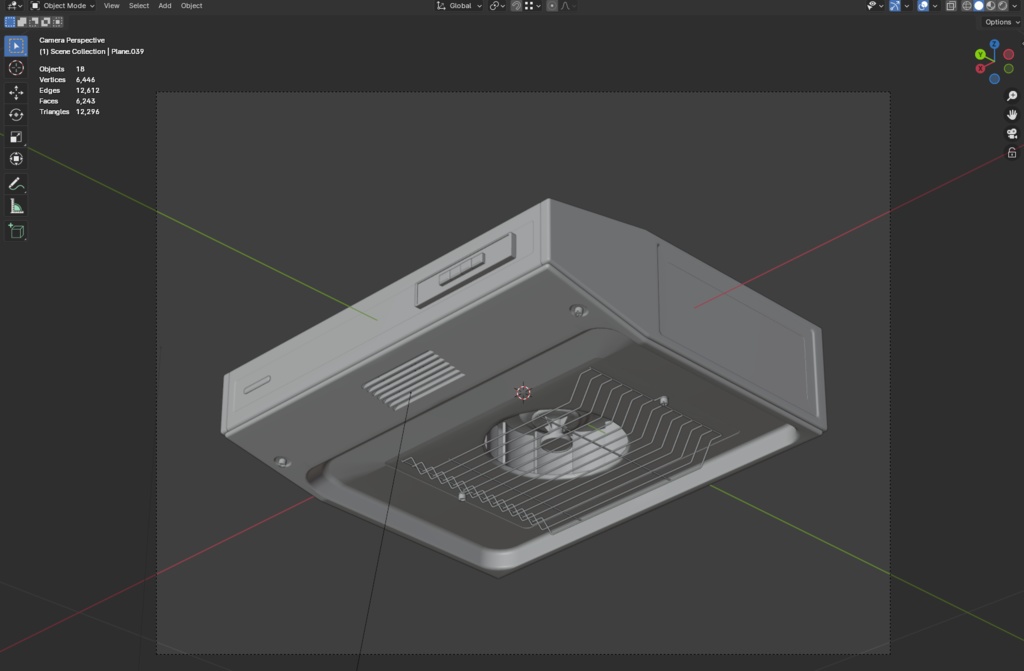This screenshot has width=1024, height=671.
Task: Toggle proportional editing
Action: click(x=552, y=6)
